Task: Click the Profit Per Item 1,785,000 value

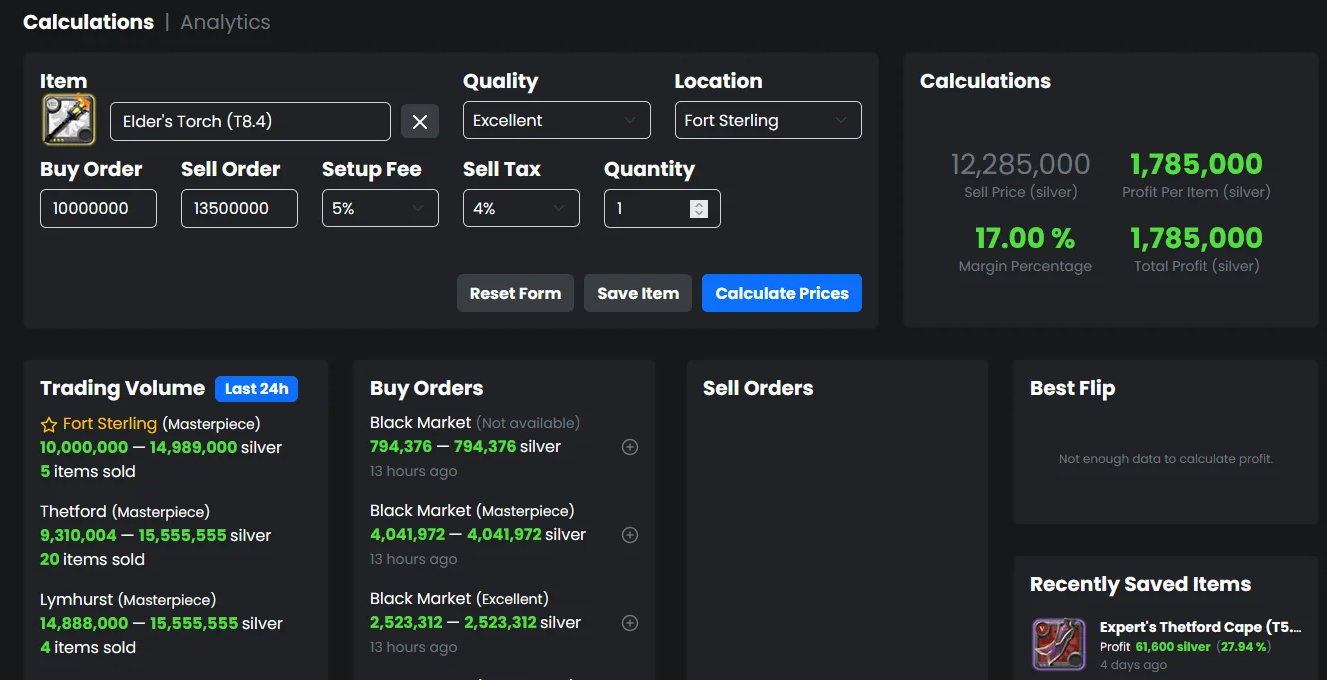Action: click(x=1196, y=164)
